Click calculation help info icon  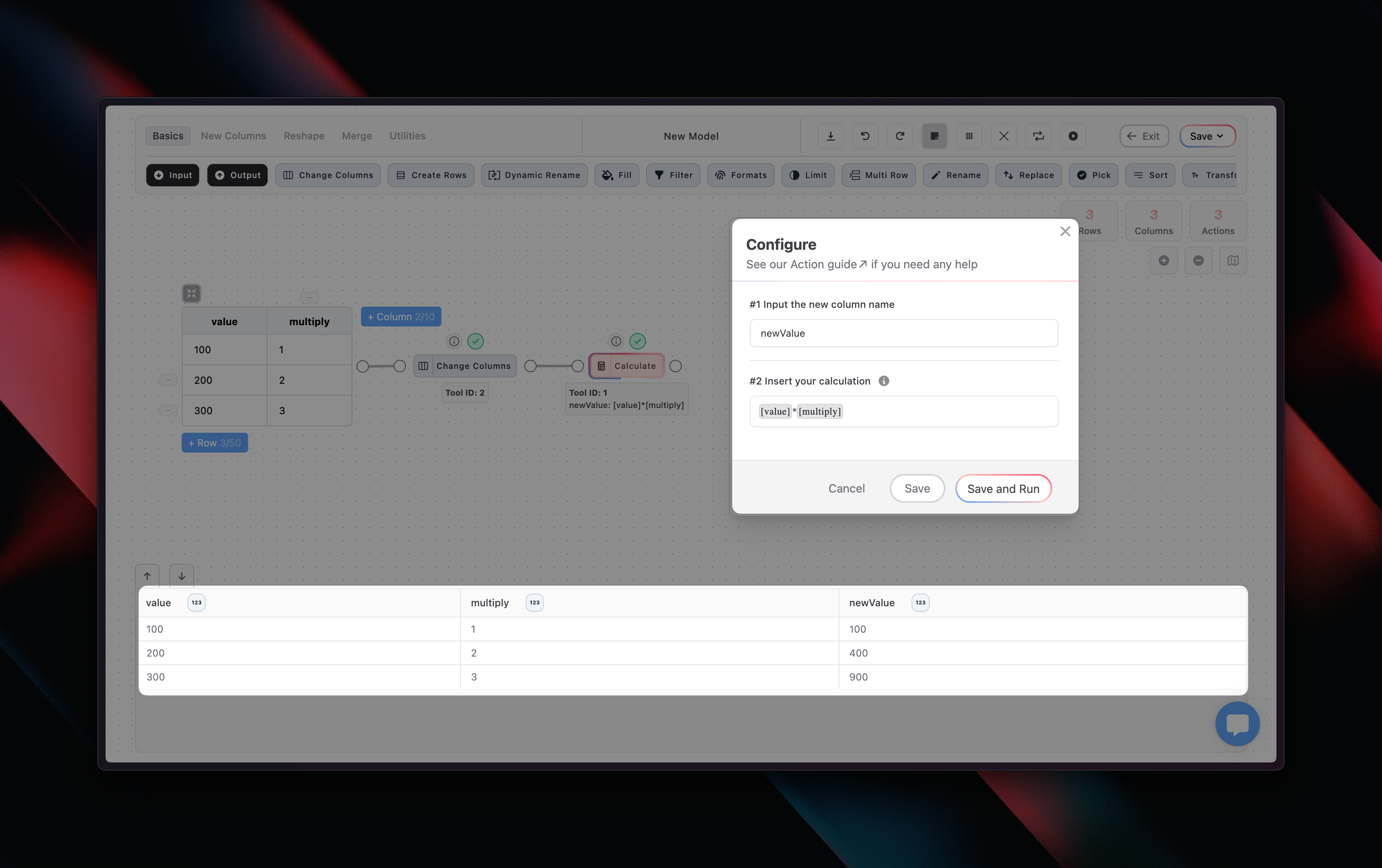point(884,381)
